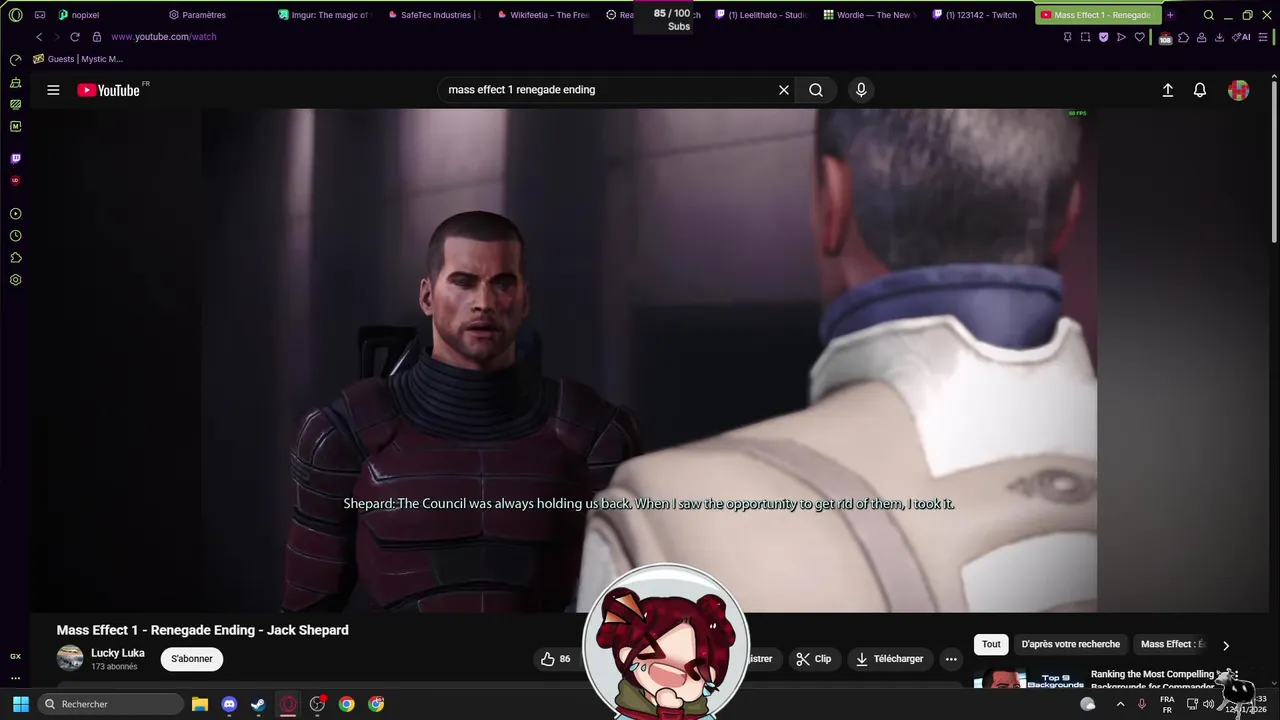This screenshot has height=720, width=1280.
Task: Switch to the Leelithato Twitch tab
Action: pyautogui.click(x=761, y=15)
